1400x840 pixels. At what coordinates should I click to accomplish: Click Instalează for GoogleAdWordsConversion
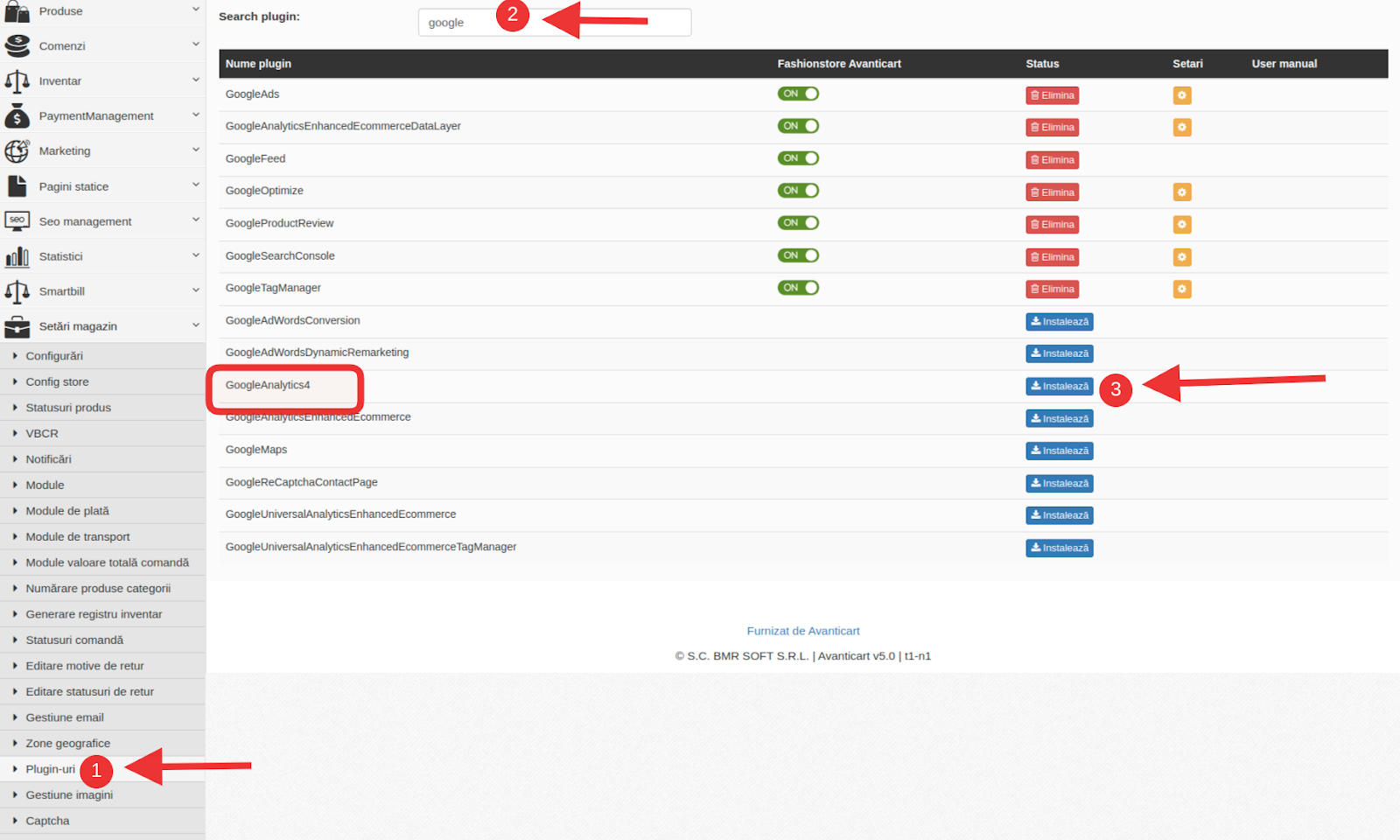(1060, 322)
